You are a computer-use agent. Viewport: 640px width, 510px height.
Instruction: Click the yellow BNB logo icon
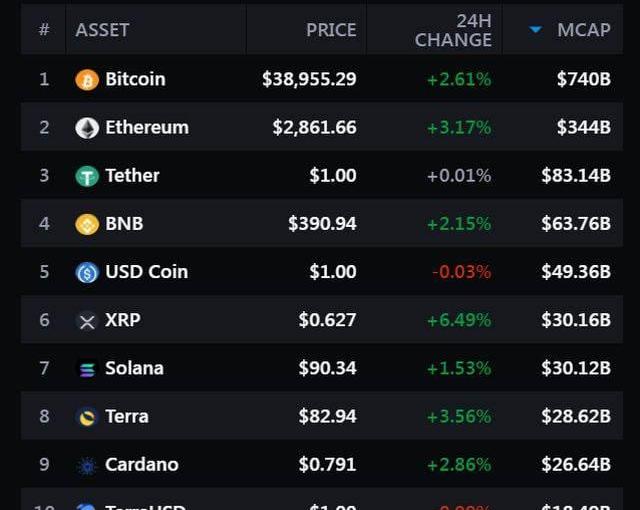pos(87,224)
